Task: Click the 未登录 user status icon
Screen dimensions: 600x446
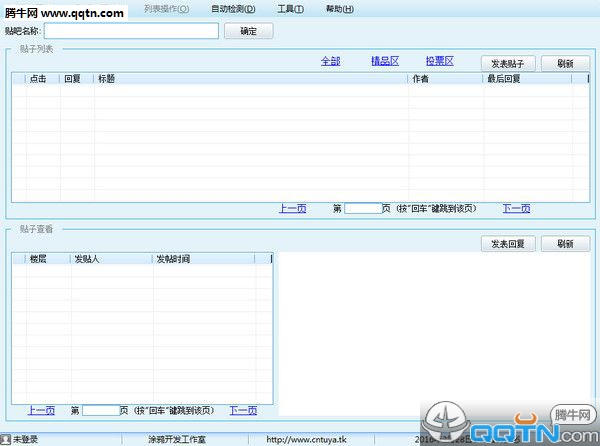Action: (6, 439)
